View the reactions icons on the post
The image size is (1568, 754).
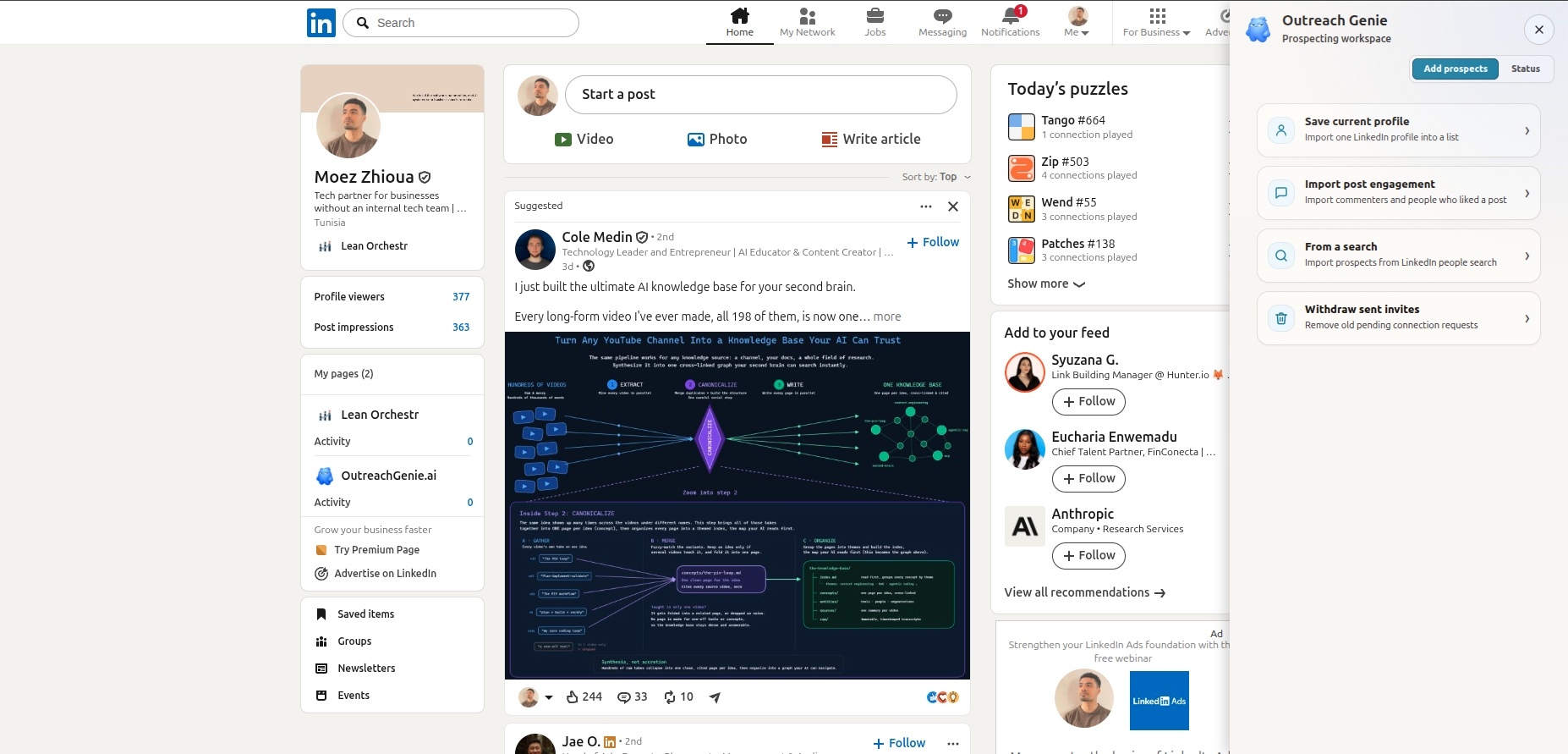942,697
